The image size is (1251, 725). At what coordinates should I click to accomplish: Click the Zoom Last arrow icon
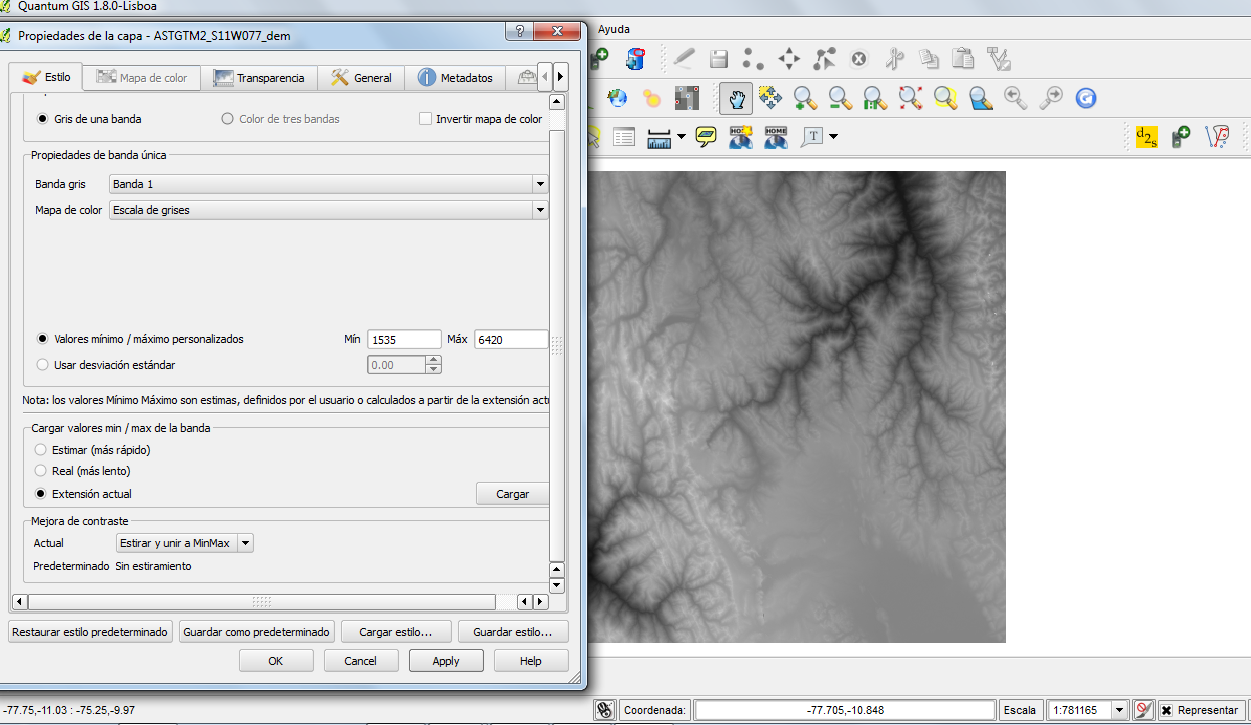tap(1016, 98)
